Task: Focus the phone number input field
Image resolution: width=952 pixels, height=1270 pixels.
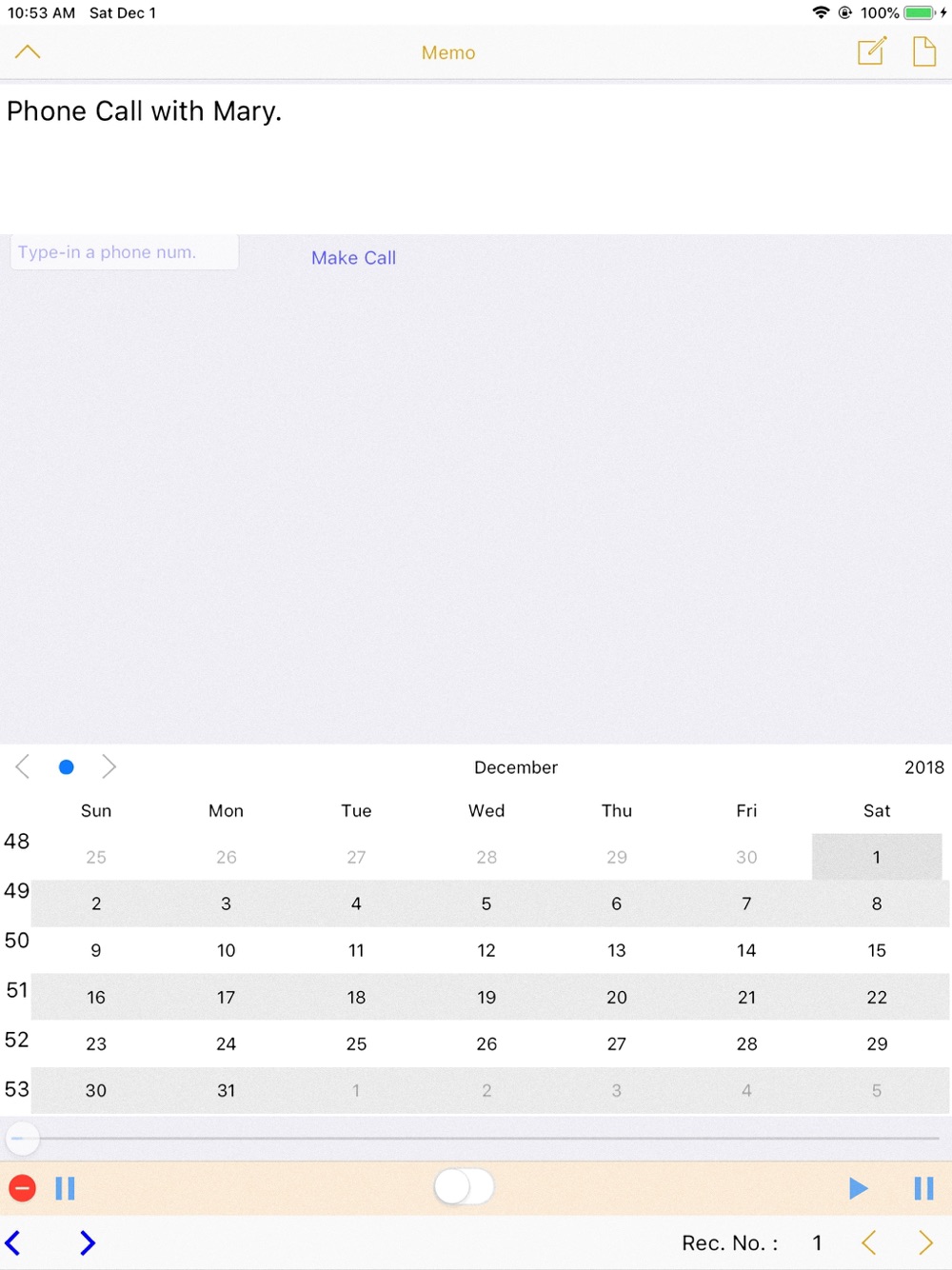Action: click(124, 252)
